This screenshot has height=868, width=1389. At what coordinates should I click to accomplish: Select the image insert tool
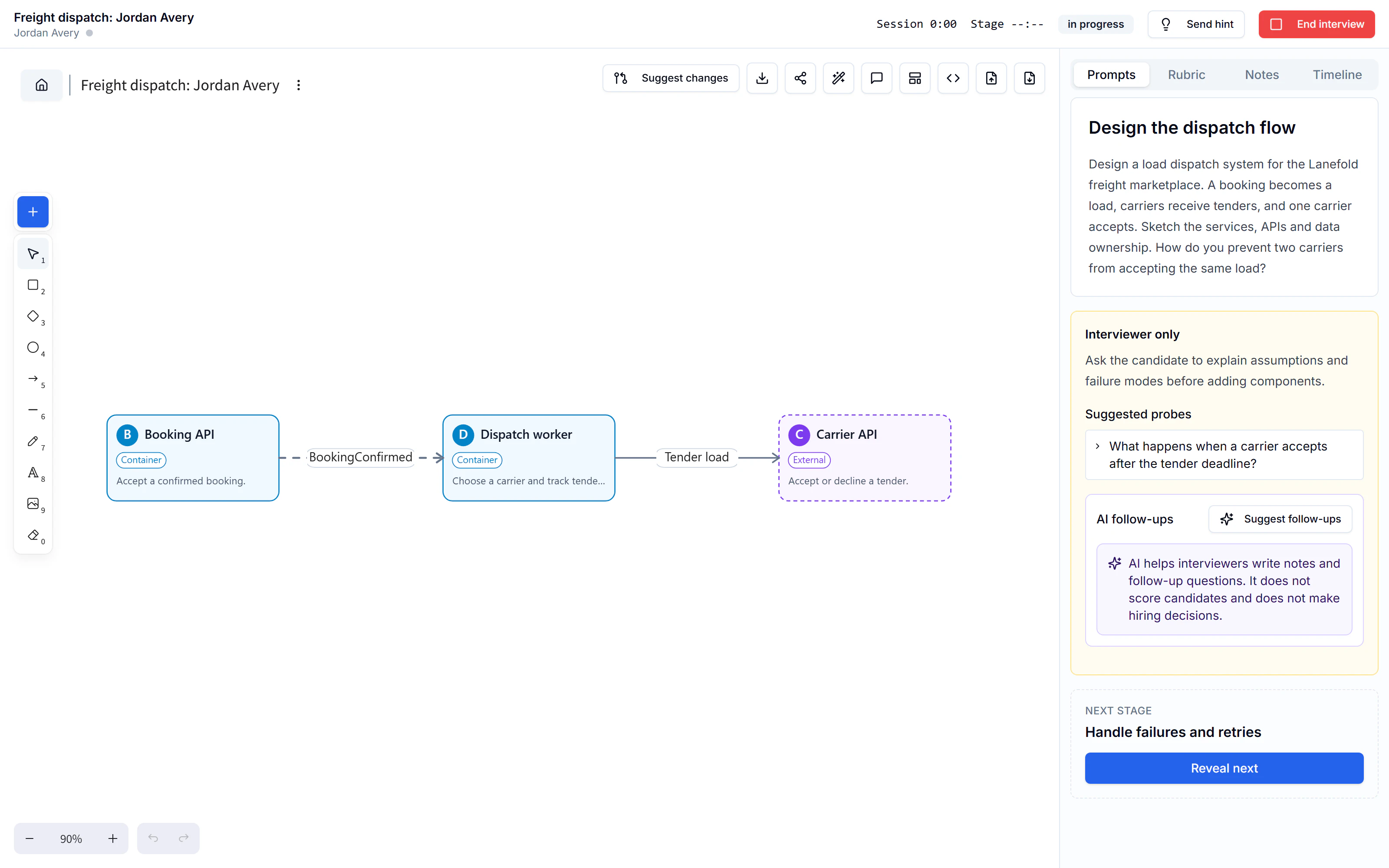click(33, 504)
